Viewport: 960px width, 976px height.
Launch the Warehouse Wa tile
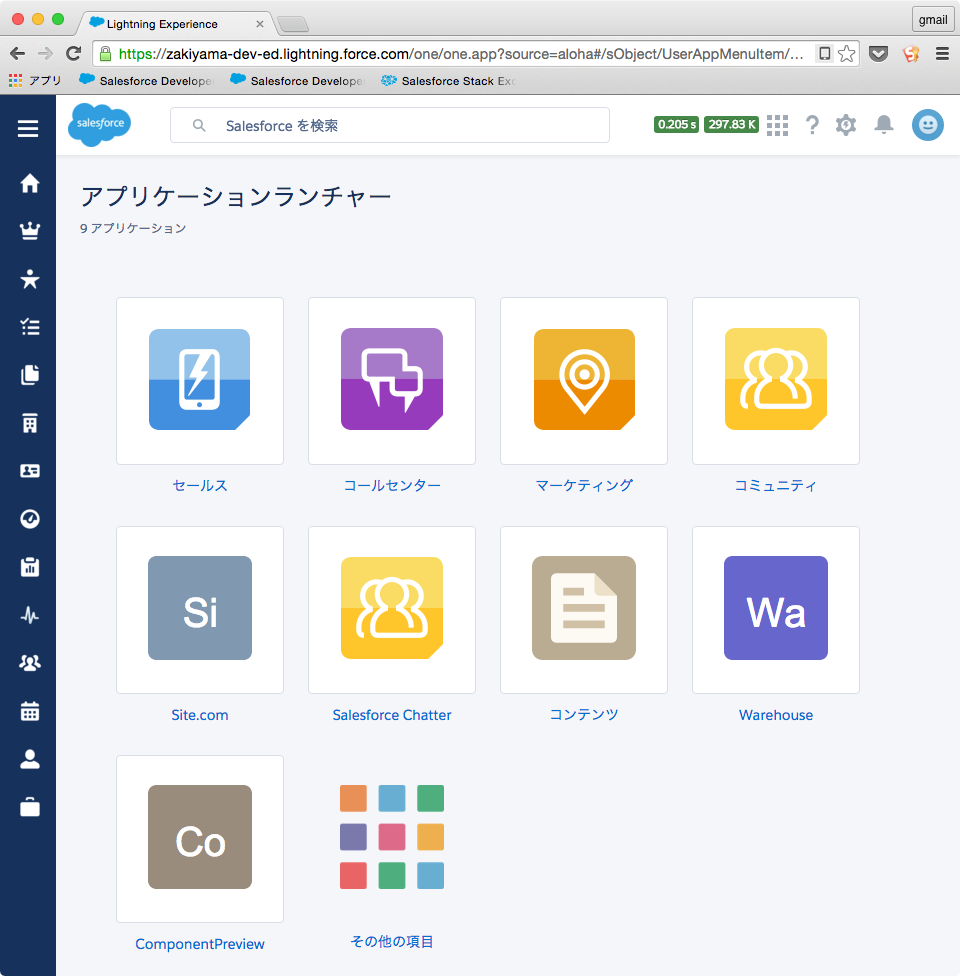pyautogui.click(x=776, y=609)
